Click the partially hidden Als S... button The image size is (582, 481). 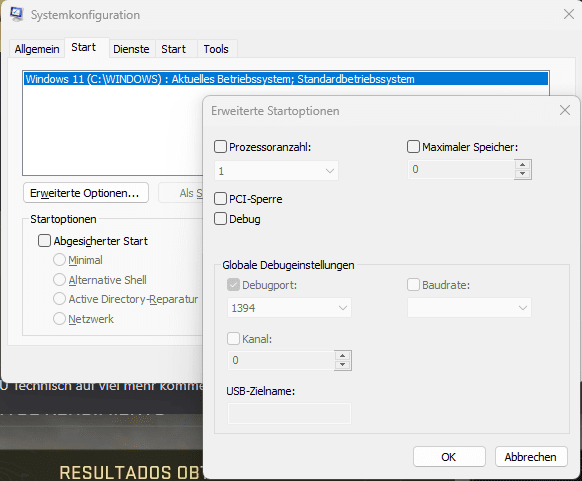[x=181, y=193]
